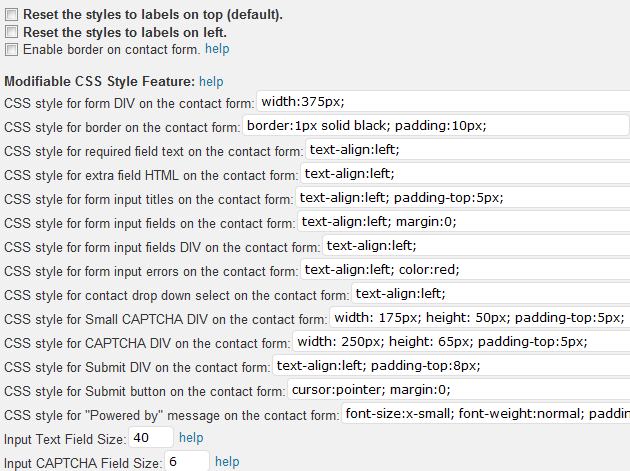Edit the Submit button CSS style field
630x471 pixels.
[x=459, y=390]
